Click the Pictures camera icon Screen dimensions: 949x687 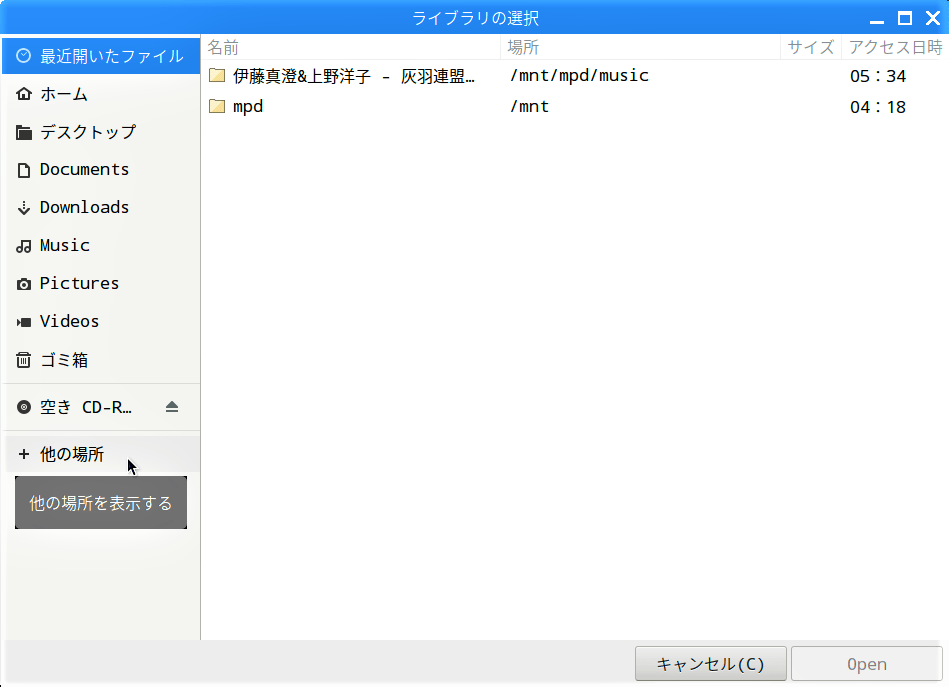point(24,284)
